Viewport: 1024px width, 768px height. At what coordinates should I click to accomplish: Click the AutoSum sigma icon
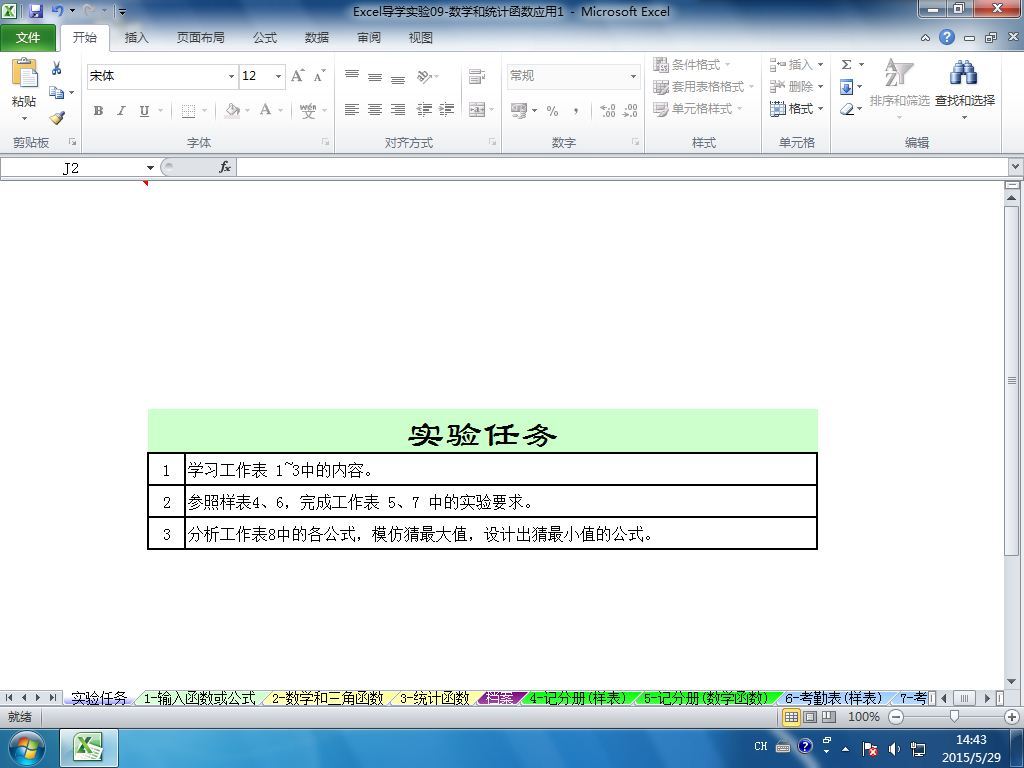point(846,65)
